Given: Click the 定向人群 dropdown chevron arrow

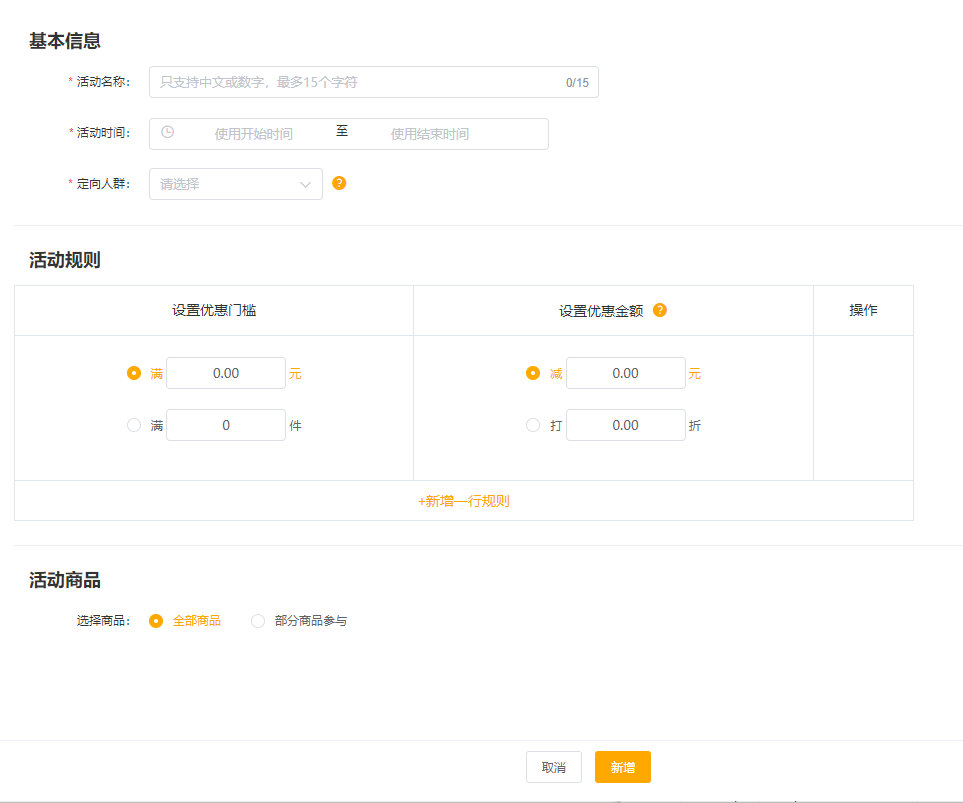Looking at the screenshot, I should pos(305,184).
